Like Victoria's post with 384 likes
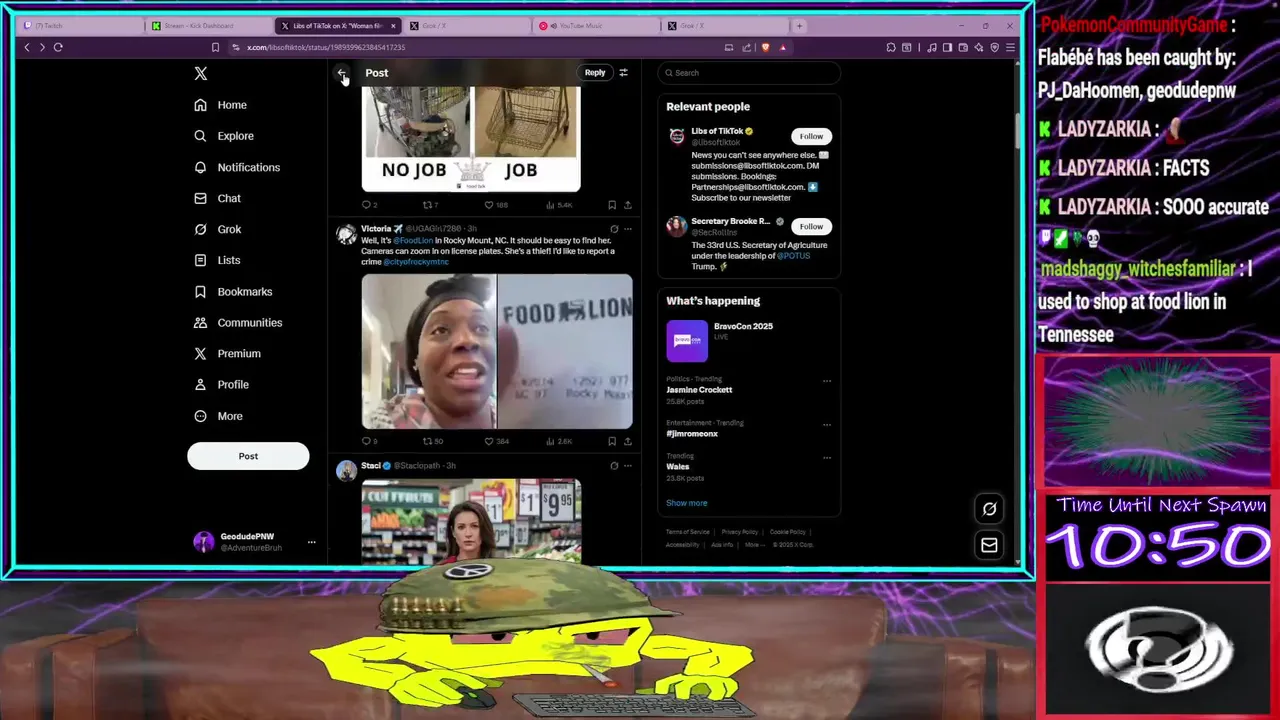Viewport: 1280px width, 720px height. click(x=496, y=441)
